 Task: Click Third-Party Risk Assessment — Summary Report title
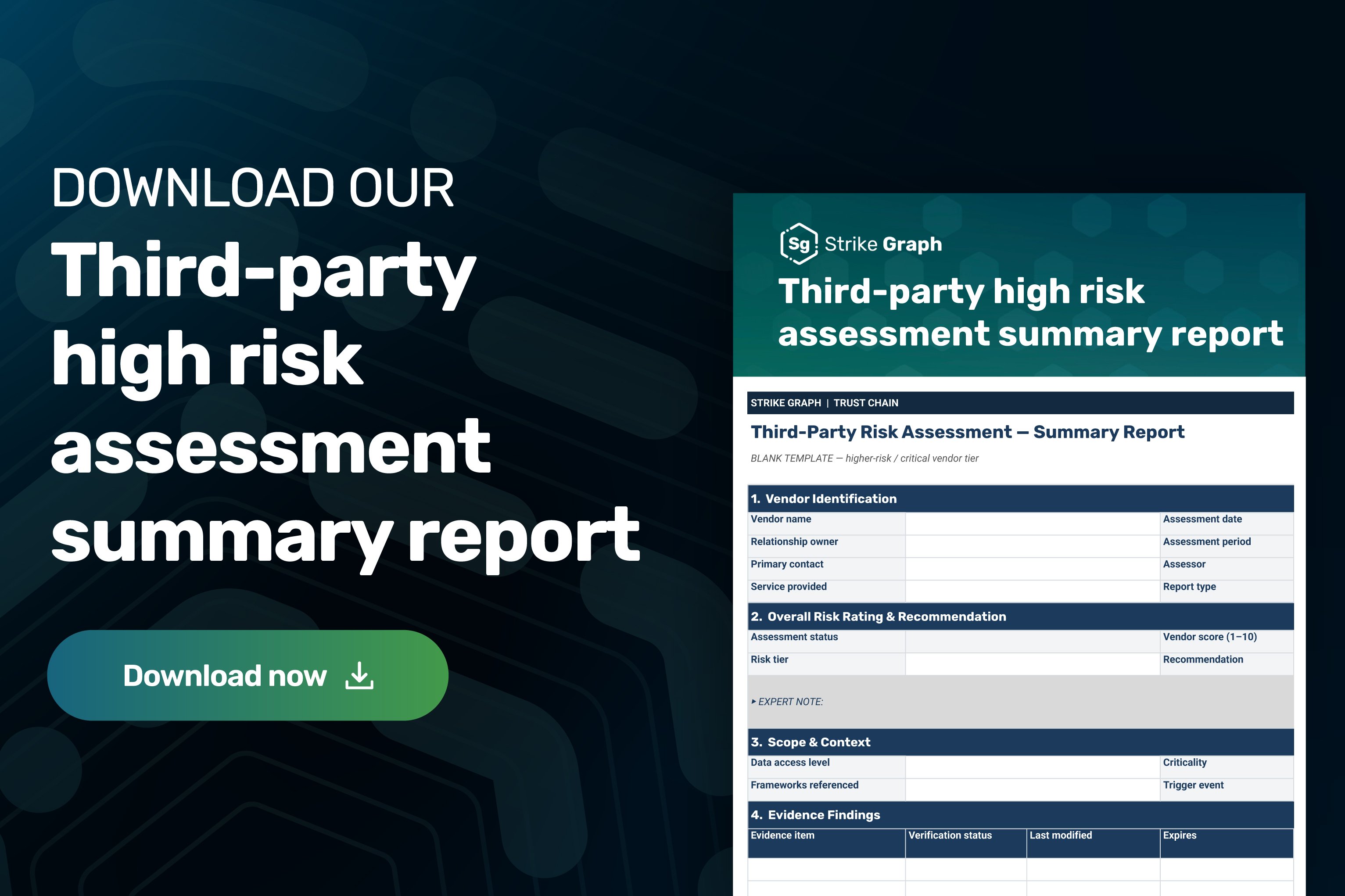click(x=967, y=432)
